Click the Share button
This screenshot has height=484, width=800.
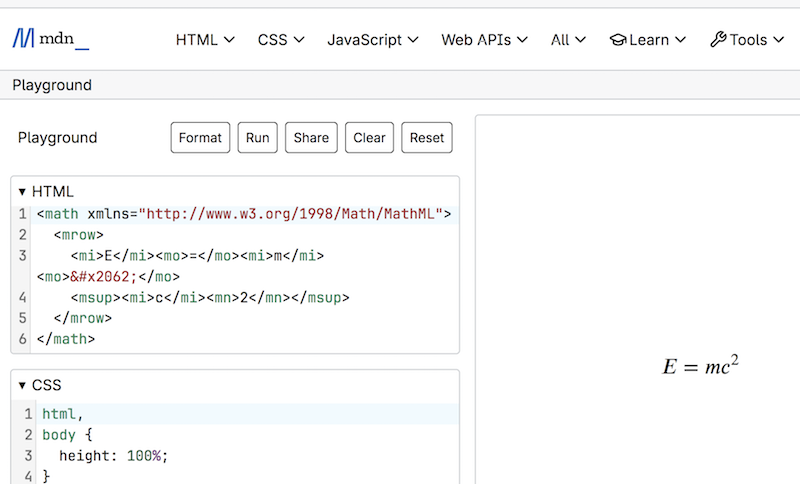311,138
